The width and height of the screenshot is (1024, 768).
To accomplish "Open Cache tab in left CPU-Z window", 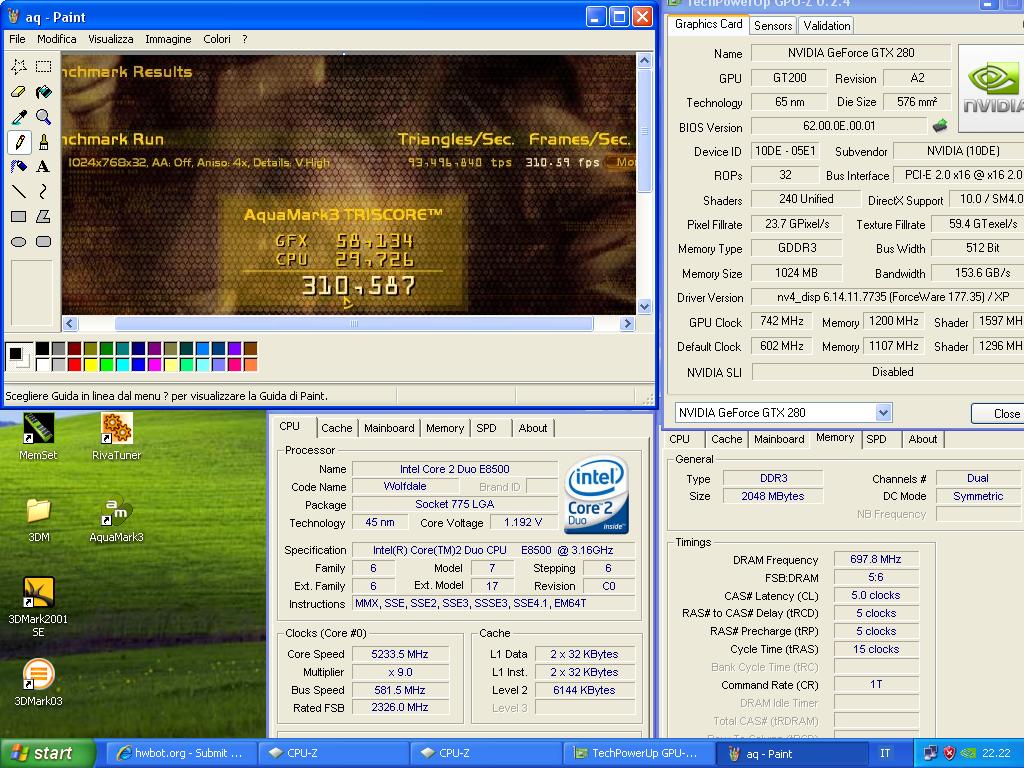I will click(336, 428).
